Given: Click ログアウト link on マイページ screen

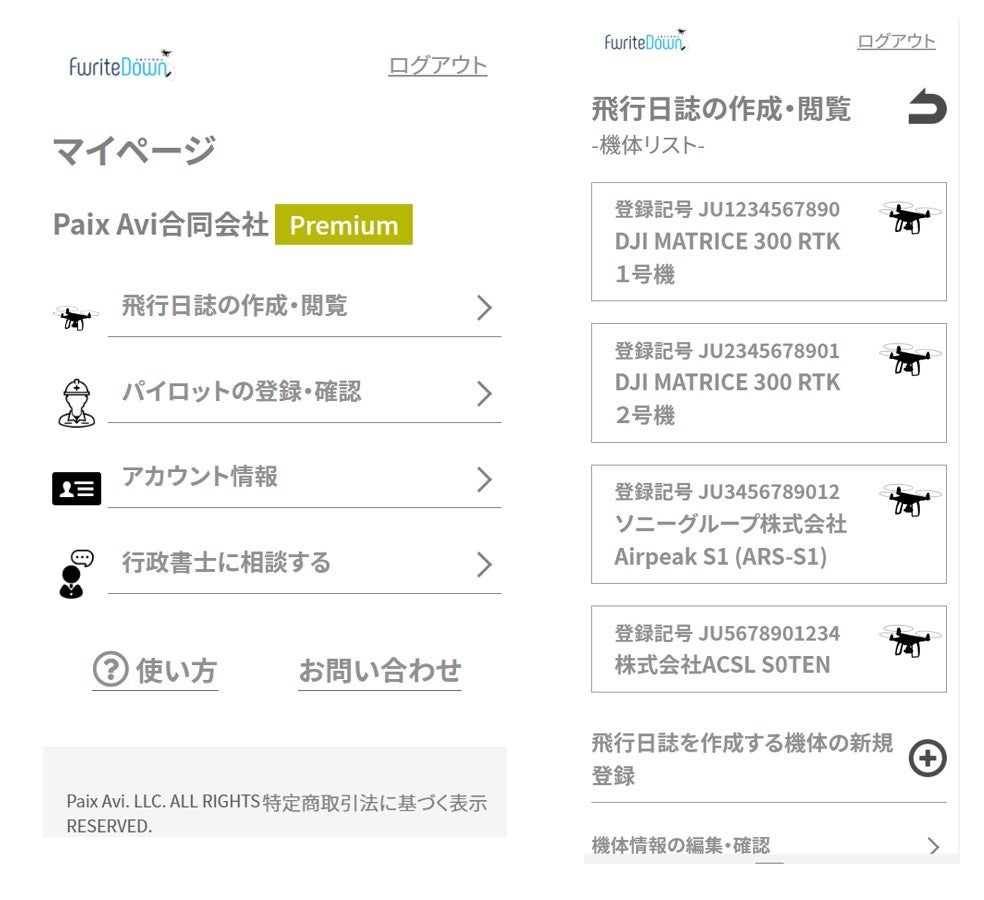Looking at the screenshot, I should (x=437, y=65).
